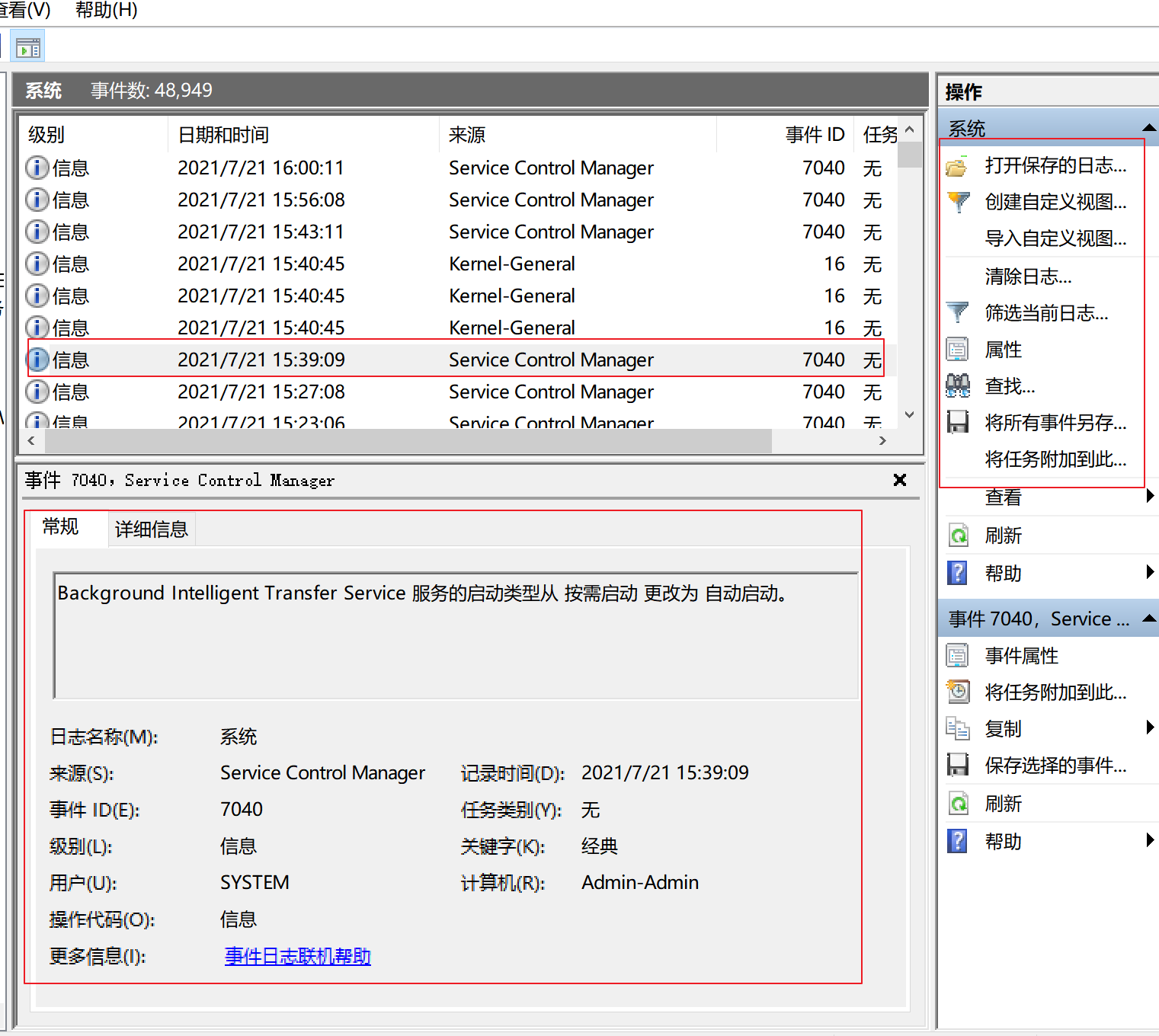The height and width of the screenshot is (1036, 1159).
Task: Click the attach task to event icon
Action: [957, 692]
